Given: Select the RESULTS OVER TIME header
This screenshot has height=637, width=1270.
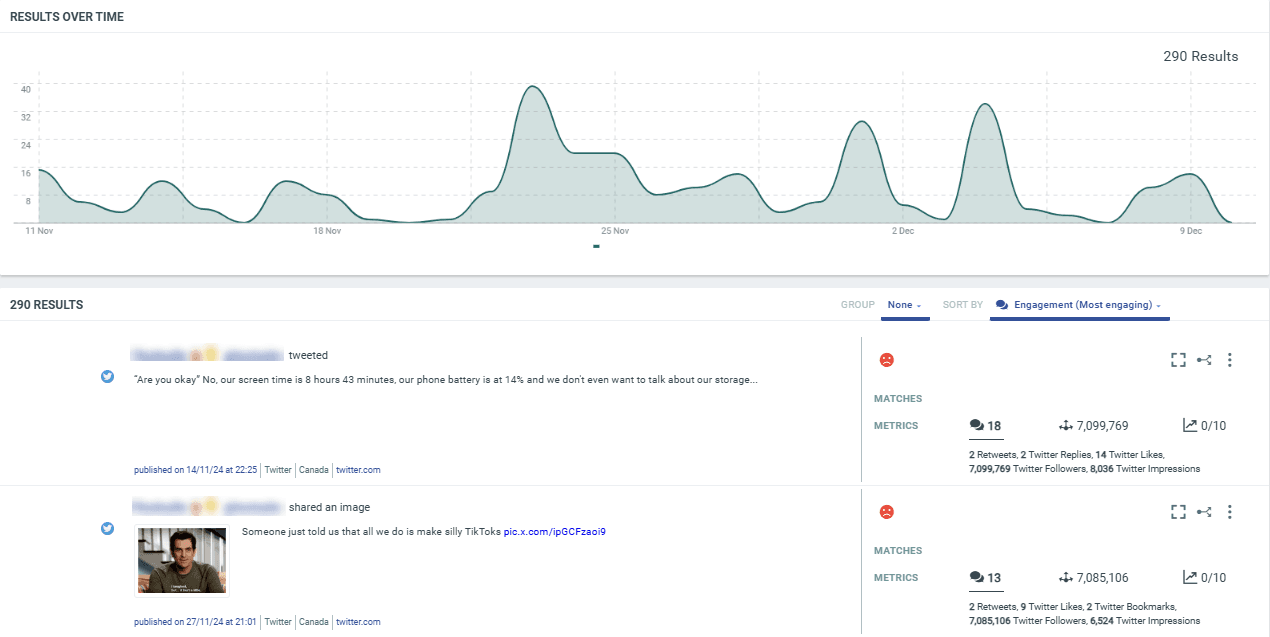Looking at the screenshot, I should [66, 16].
